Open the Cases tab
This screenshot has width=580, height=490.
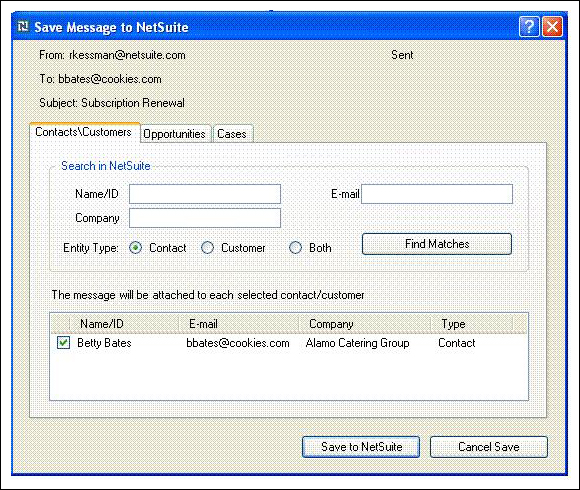click(x=232, y=134)
